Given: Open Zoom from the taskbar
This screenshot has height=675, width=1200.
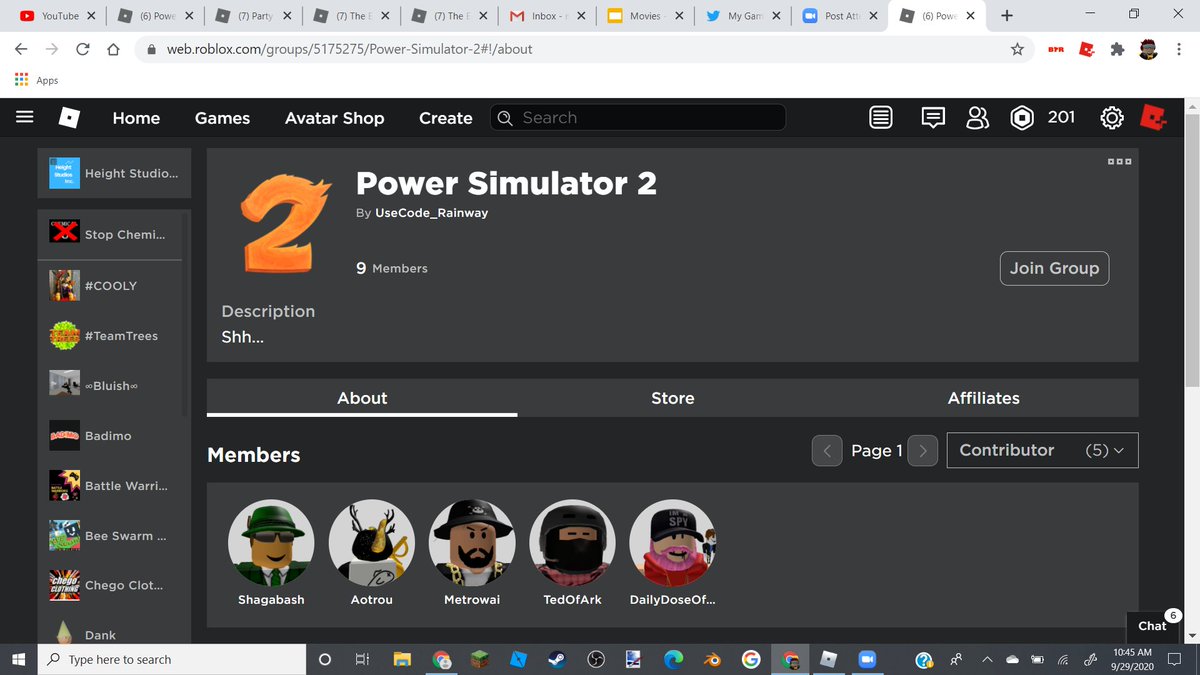Looking at the screenshot, I should click(x=867, y=659).
